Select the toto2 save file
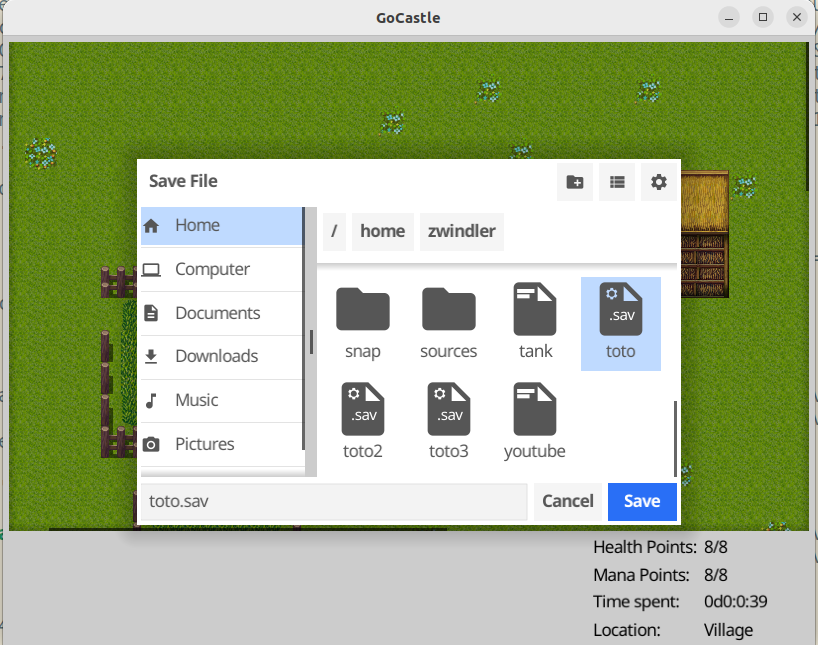 (363, 420)
